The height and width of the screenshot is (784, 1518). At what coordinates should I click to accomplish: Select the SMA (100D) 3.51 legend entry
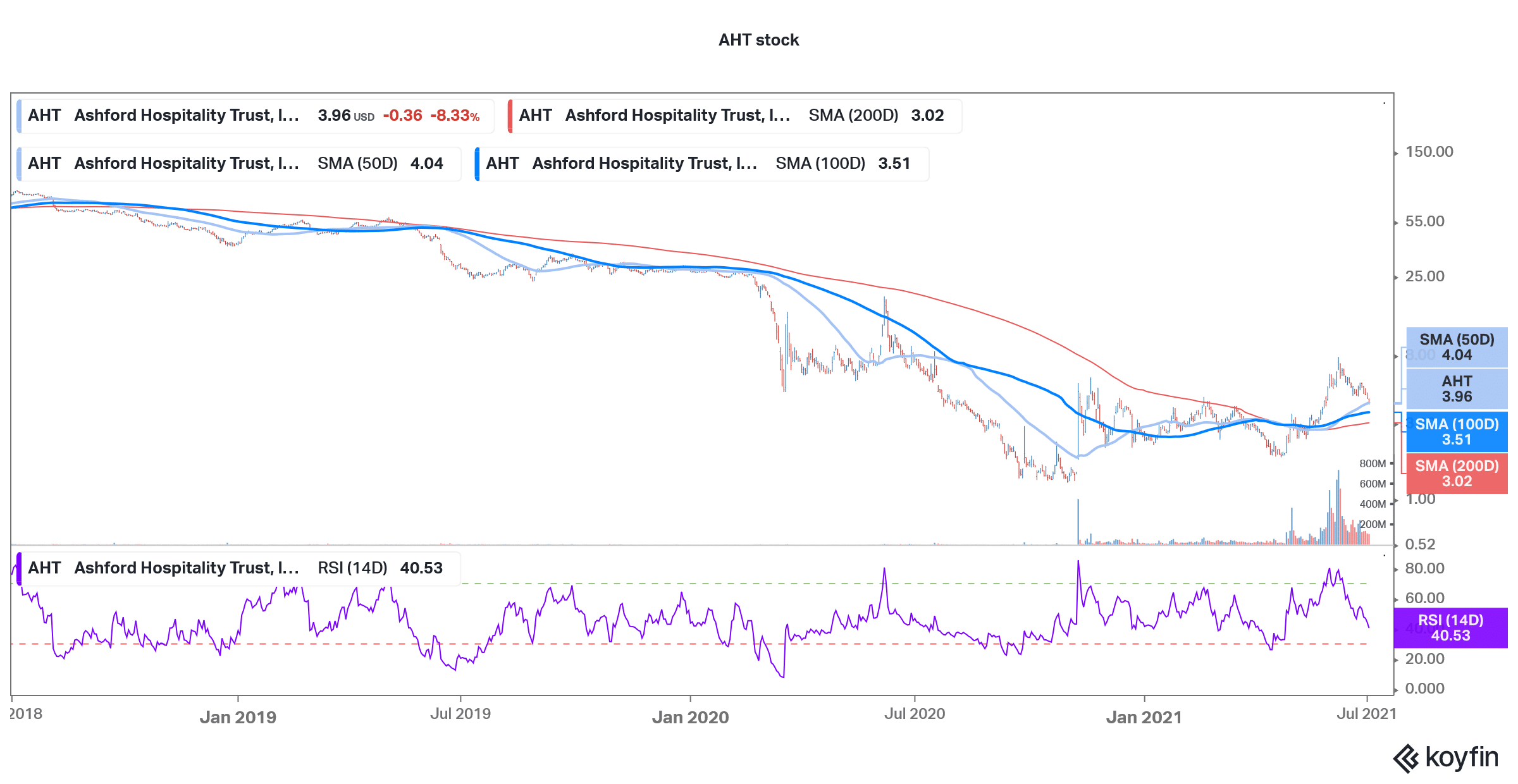[x=702, y=164]
